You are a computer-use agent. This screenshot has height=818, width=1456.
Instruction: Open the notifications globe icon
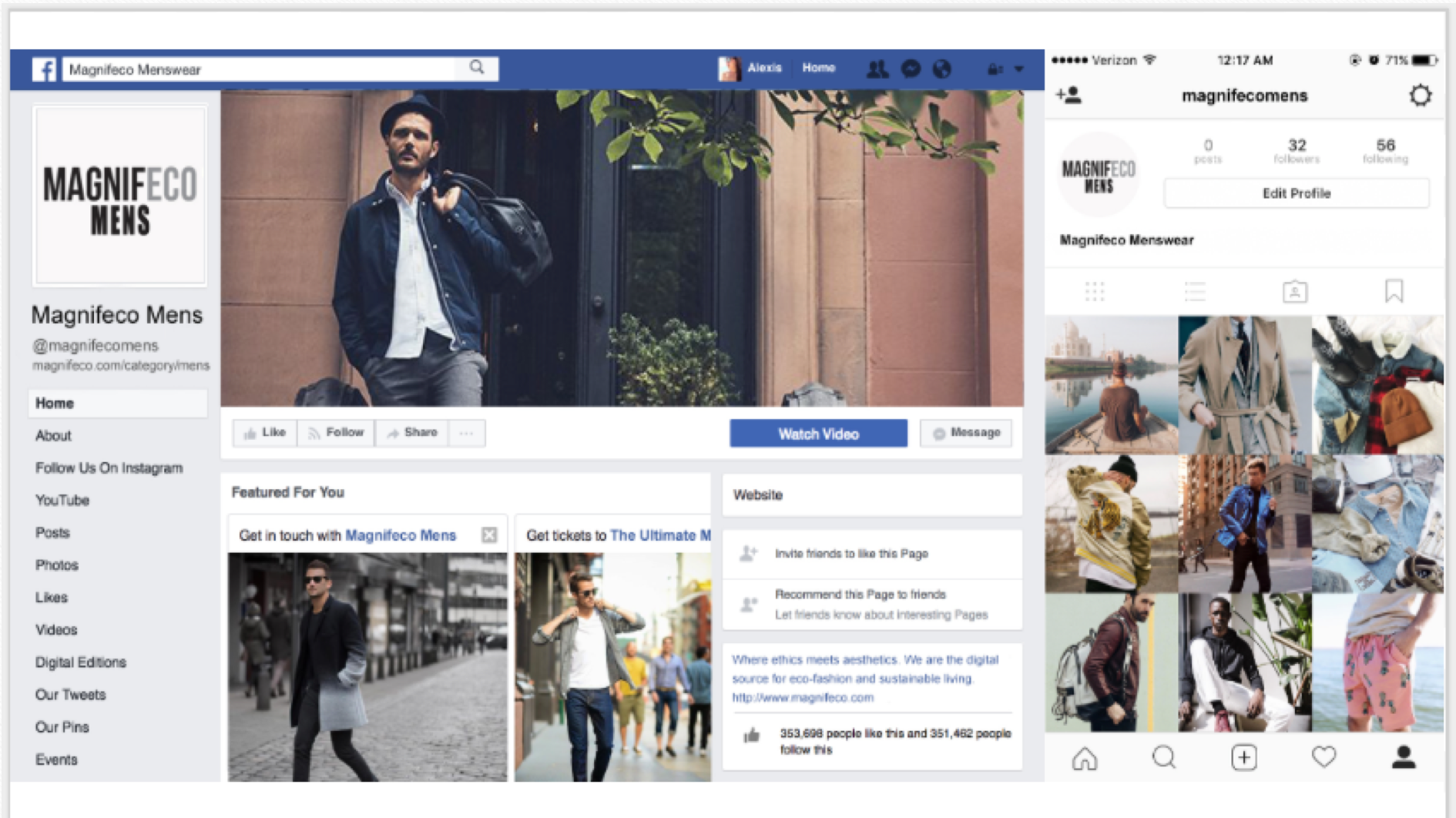[941, 69]
